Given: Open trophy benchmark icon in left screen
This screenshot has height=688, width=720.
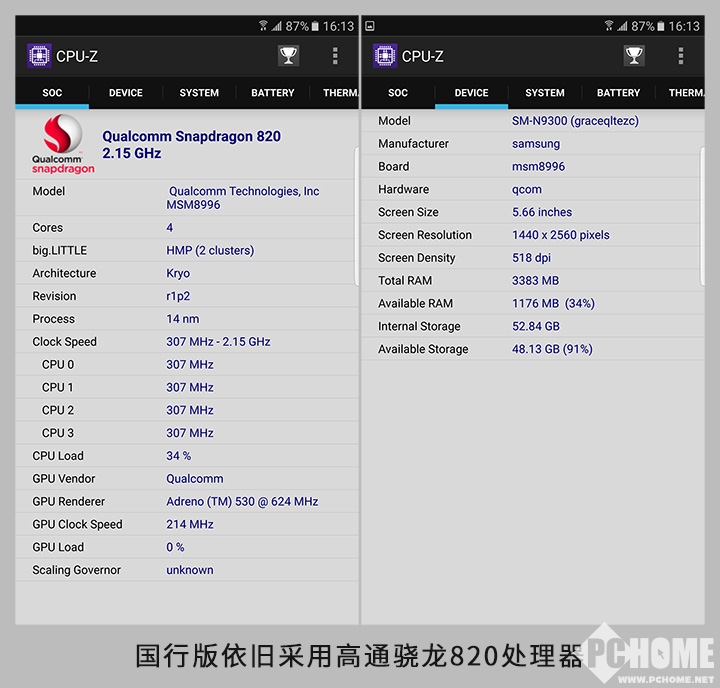Looking at the screenshot, I should (x=288, y=56).
